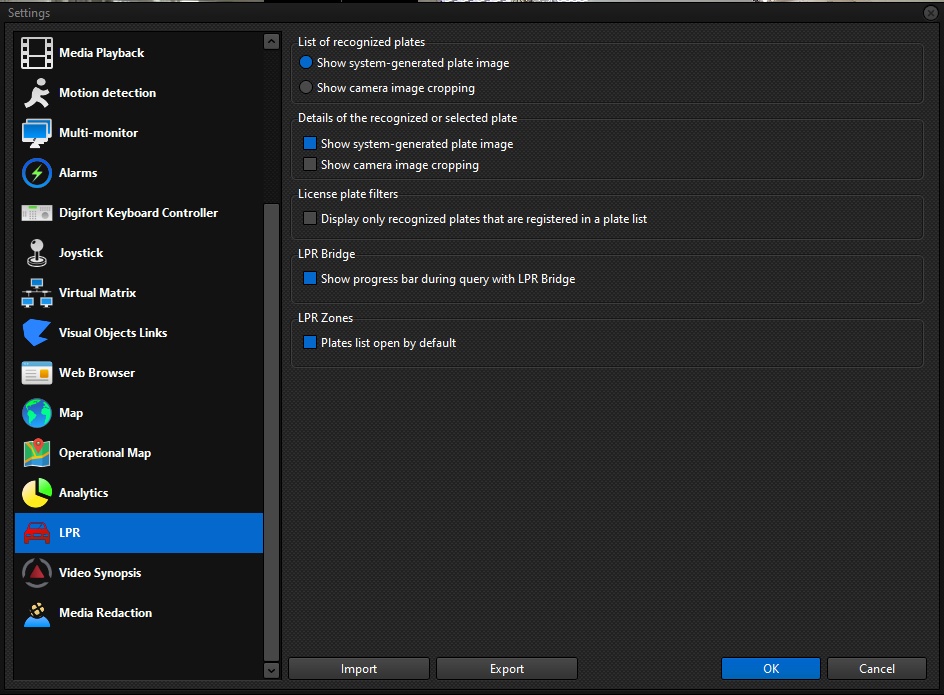Click the Joystick icon
The height and width of the screenshot is (695, 944).
click(37, 253)
